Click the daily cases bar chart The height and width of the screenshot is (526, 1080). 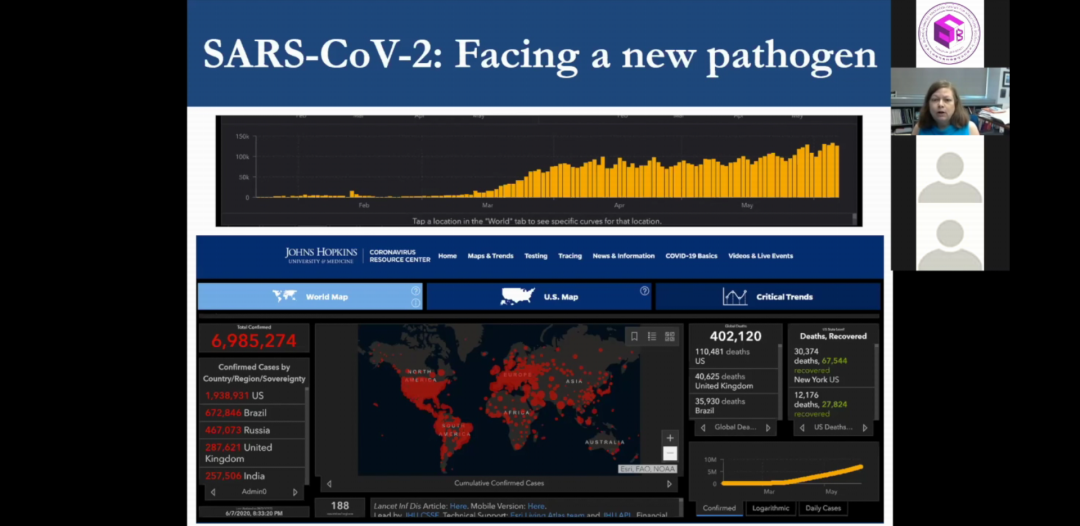click(547, 169)
